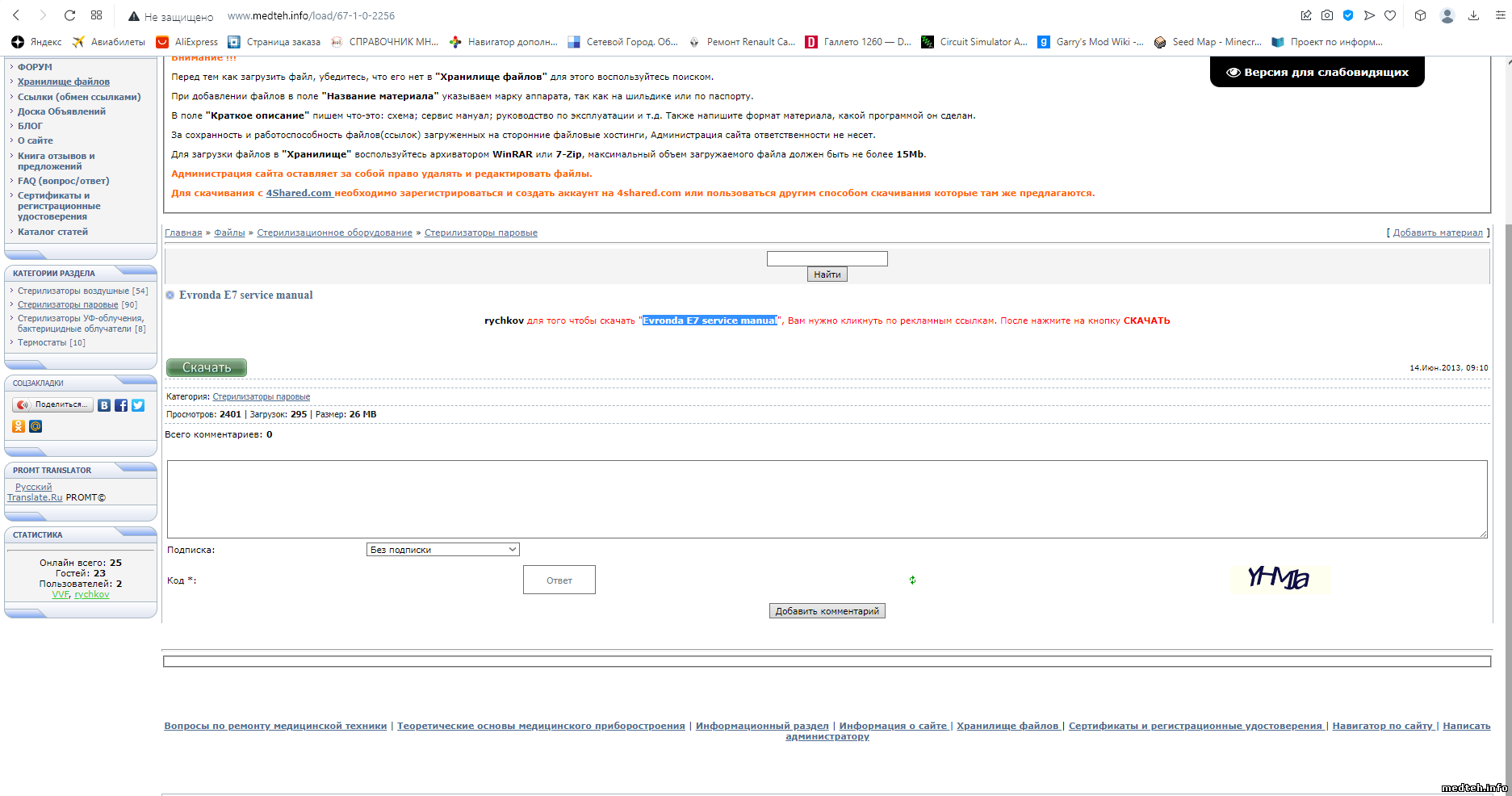Open browser snapshot camera tool
1512x796 pixels.
click(x=1327, y=15)
